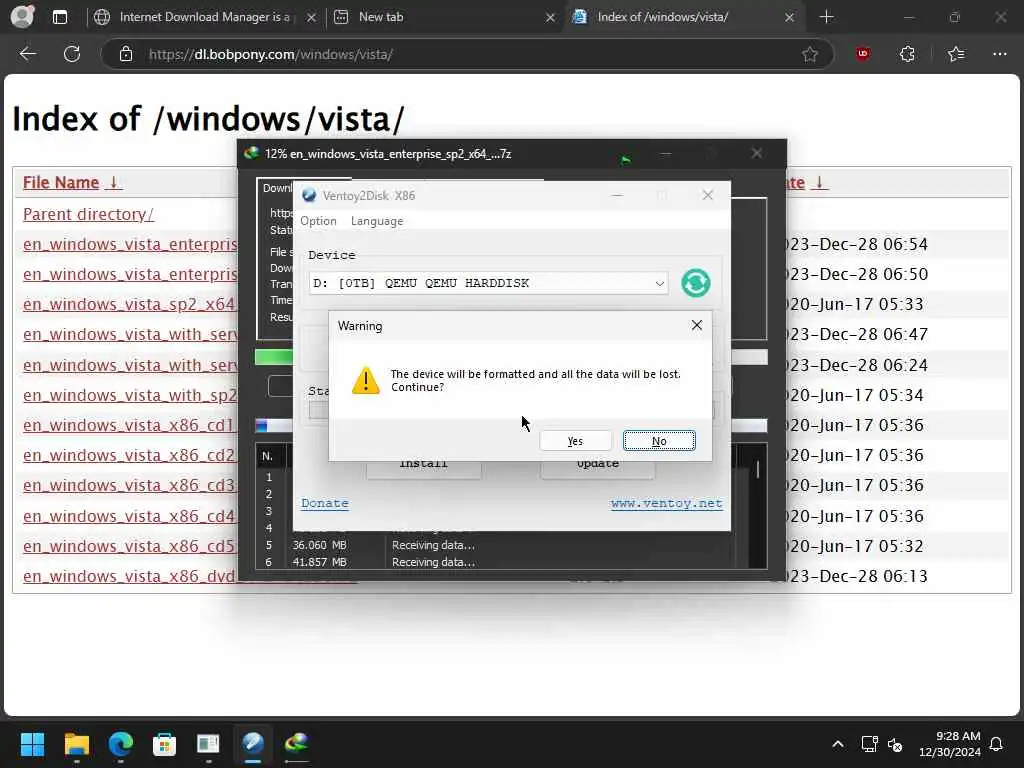
Task: Confirm formatting with the Yes button
Action: pos(575,441)
